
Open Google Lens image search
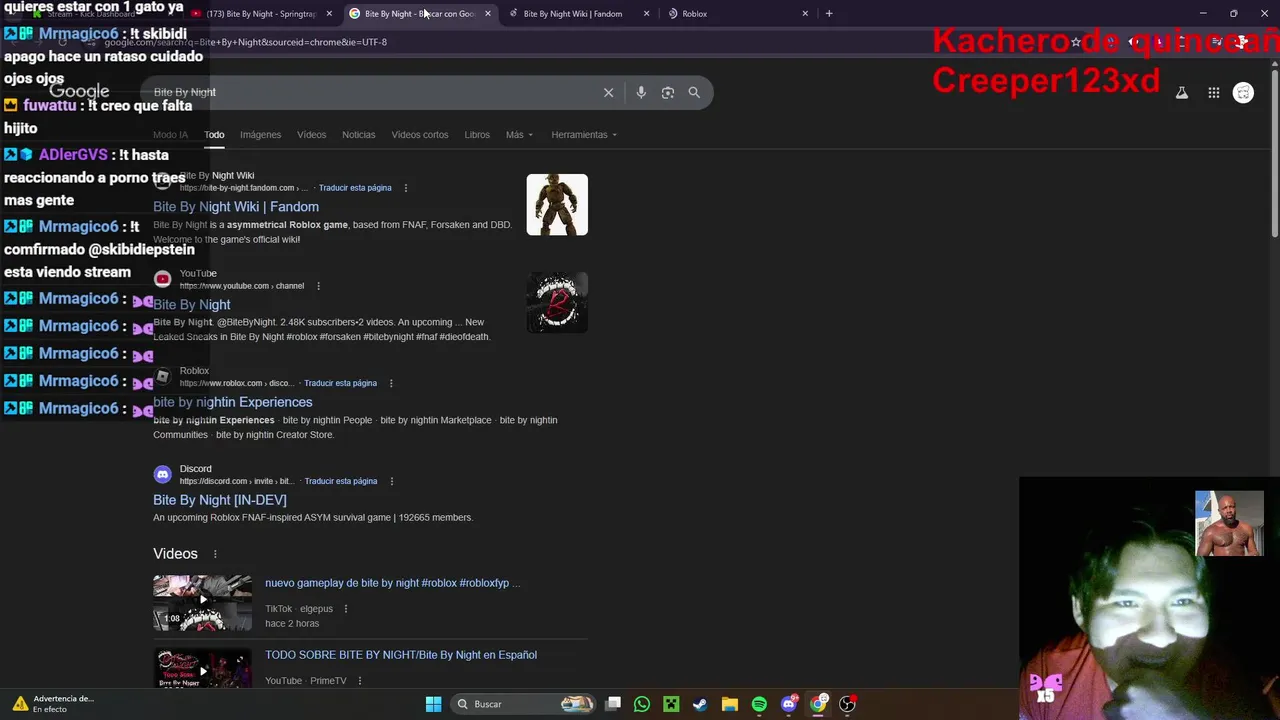coord(668,92)
